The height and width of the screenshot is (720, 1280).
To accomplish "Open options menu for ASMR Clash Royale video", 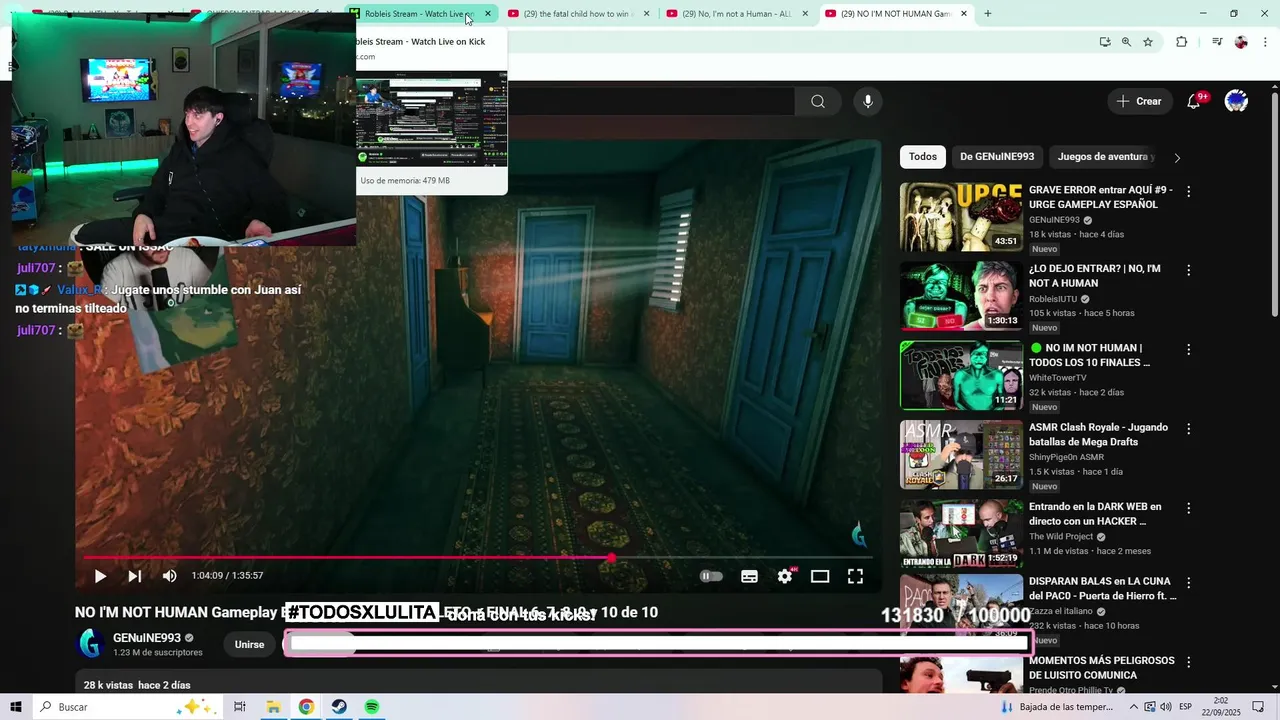I will click(x=1189, y=429).
